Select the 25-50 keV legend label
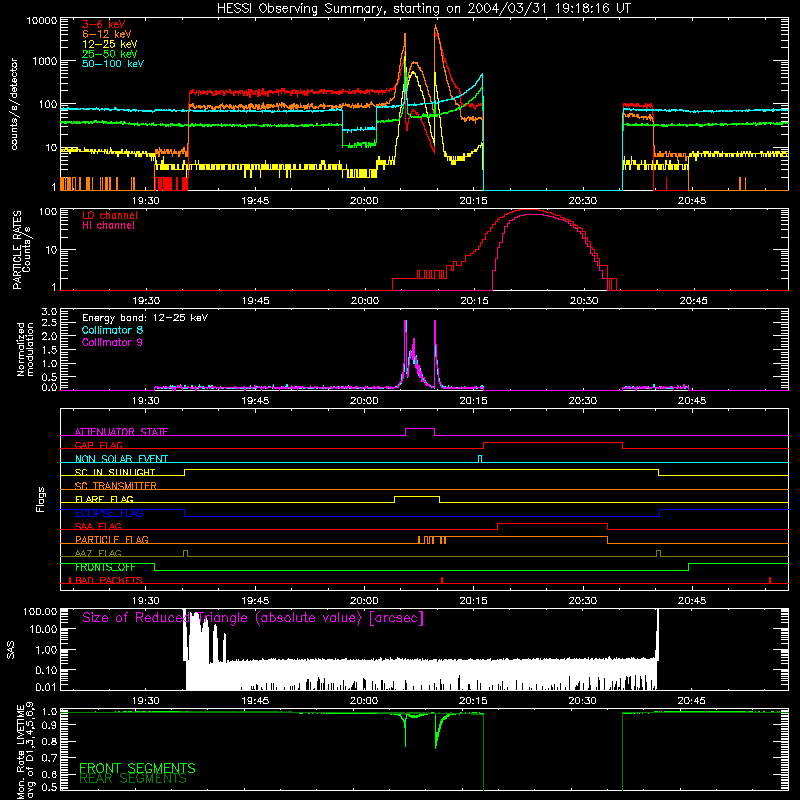 pyautogui.click(x=110, y=54)
